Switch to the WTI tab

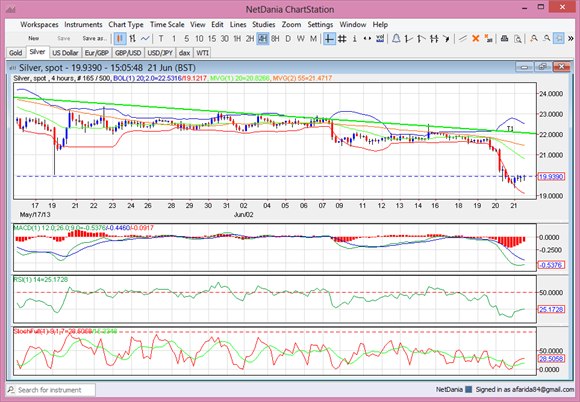(x=202, y=53)
